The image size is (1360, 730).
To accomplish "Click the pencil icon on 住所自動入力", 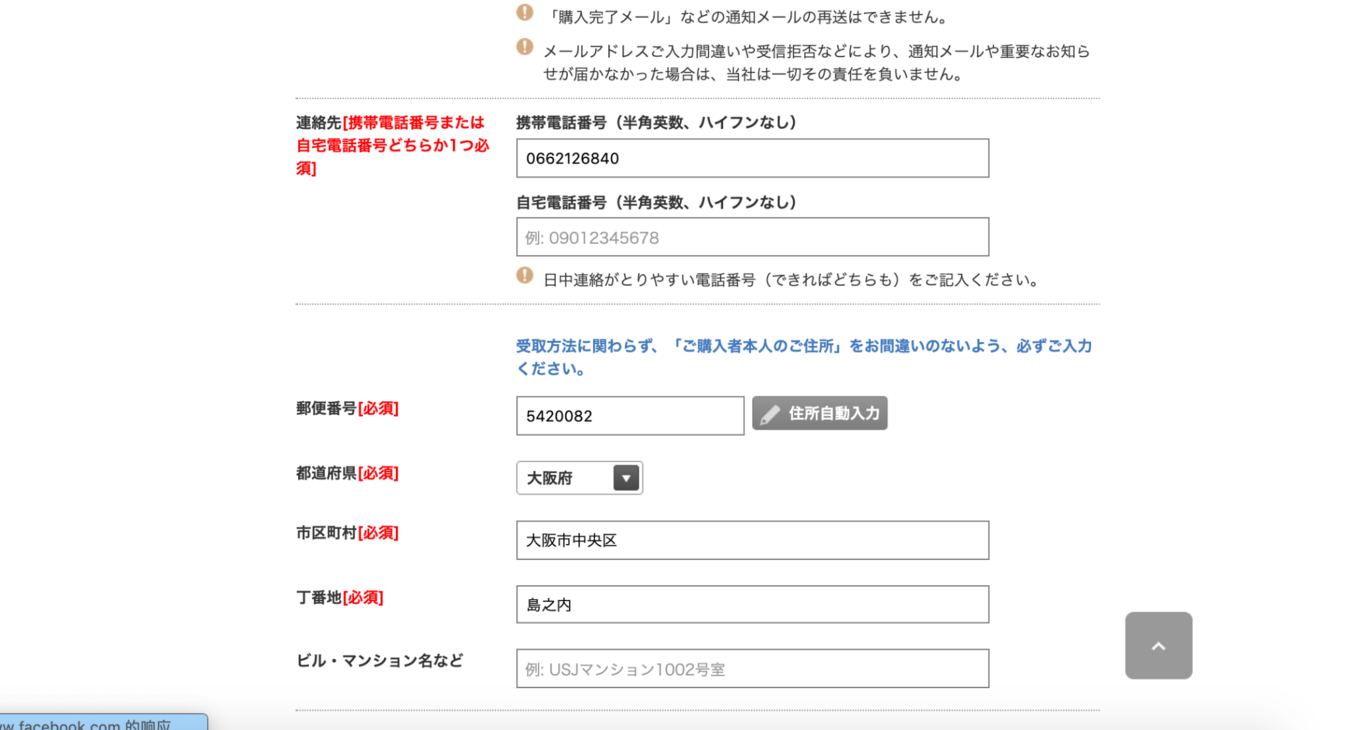I will [x=770, y=414].
